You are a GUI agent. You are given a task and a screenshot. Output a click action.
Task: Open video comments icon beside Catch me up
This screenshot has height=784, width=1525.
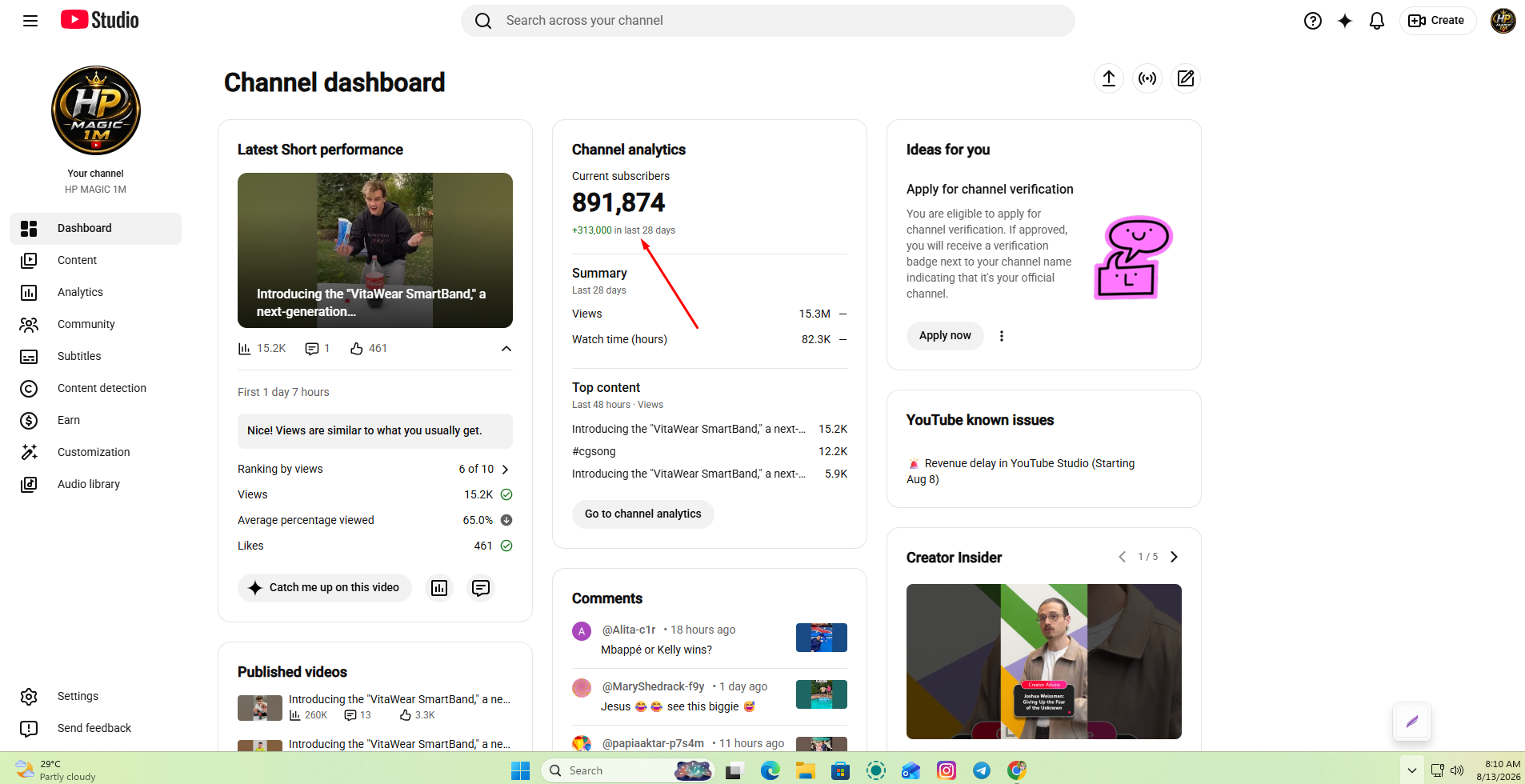(481, 589)
